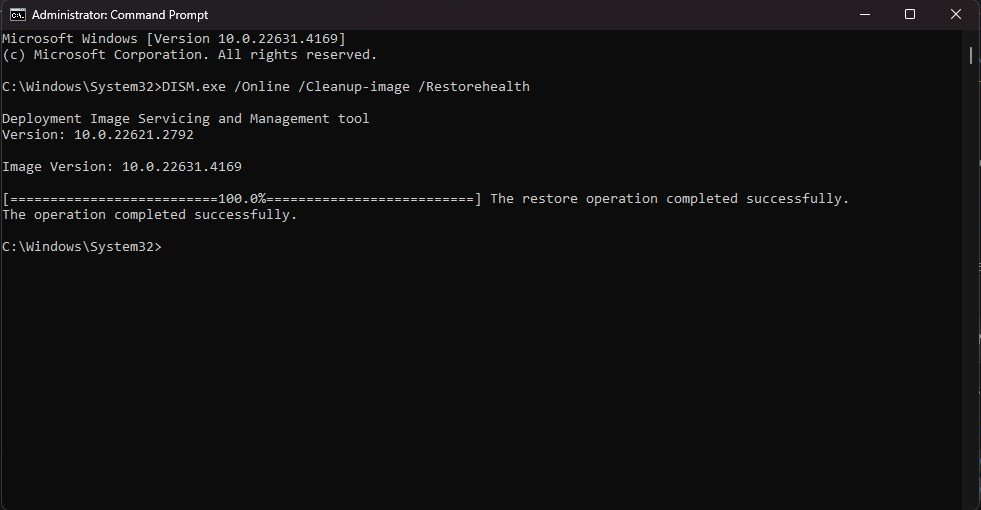
Task: Click the "Microsoft Windows [Version 10.0.22631.4169]" line
Action: point(174,38)
